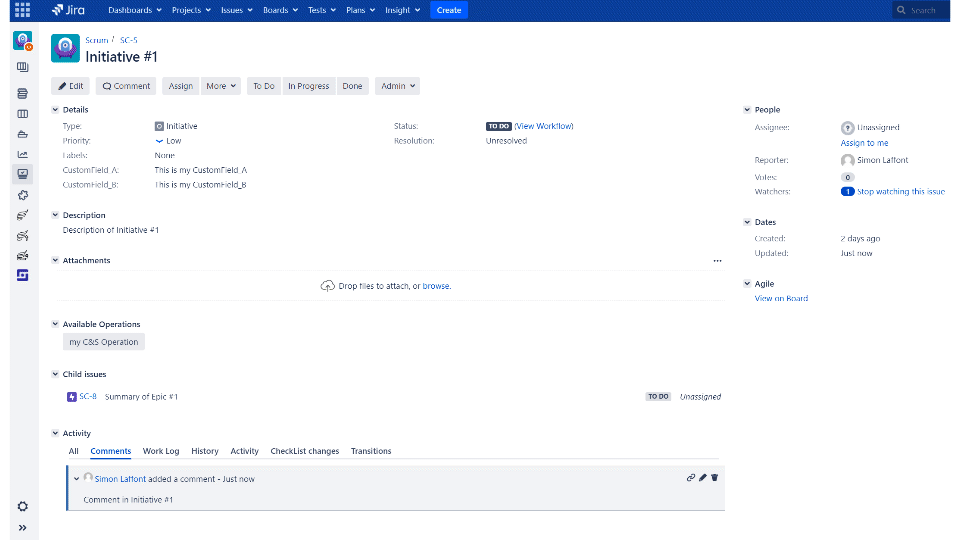Open the Admin dropdown button
Image resolution: width=960 pixels, height=540 pixels.
tap(398, 86)
